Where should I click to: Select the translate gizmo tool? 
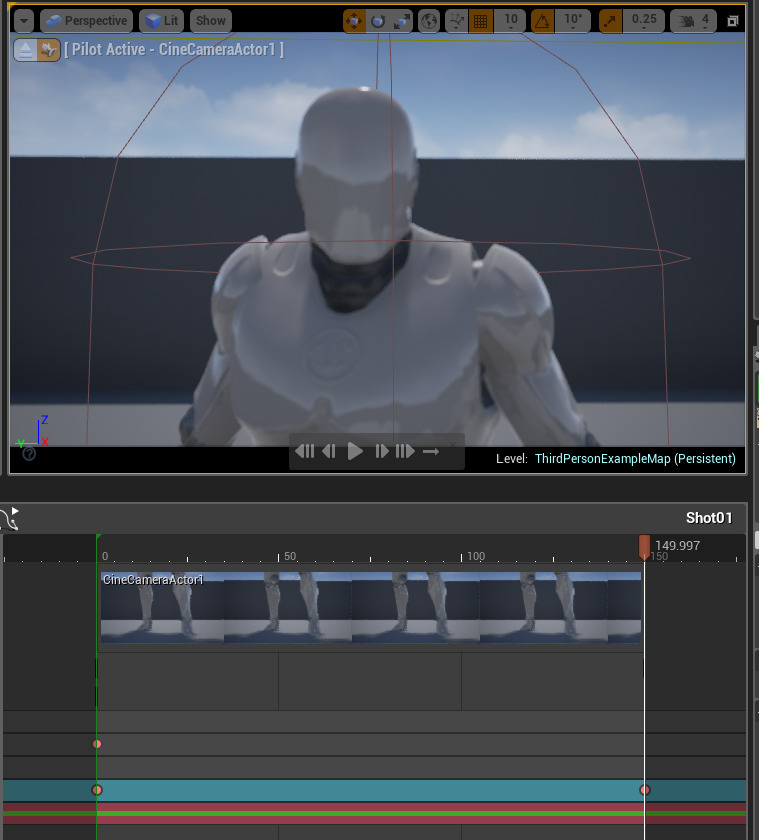pyautogui.click(x=354, y=21)
